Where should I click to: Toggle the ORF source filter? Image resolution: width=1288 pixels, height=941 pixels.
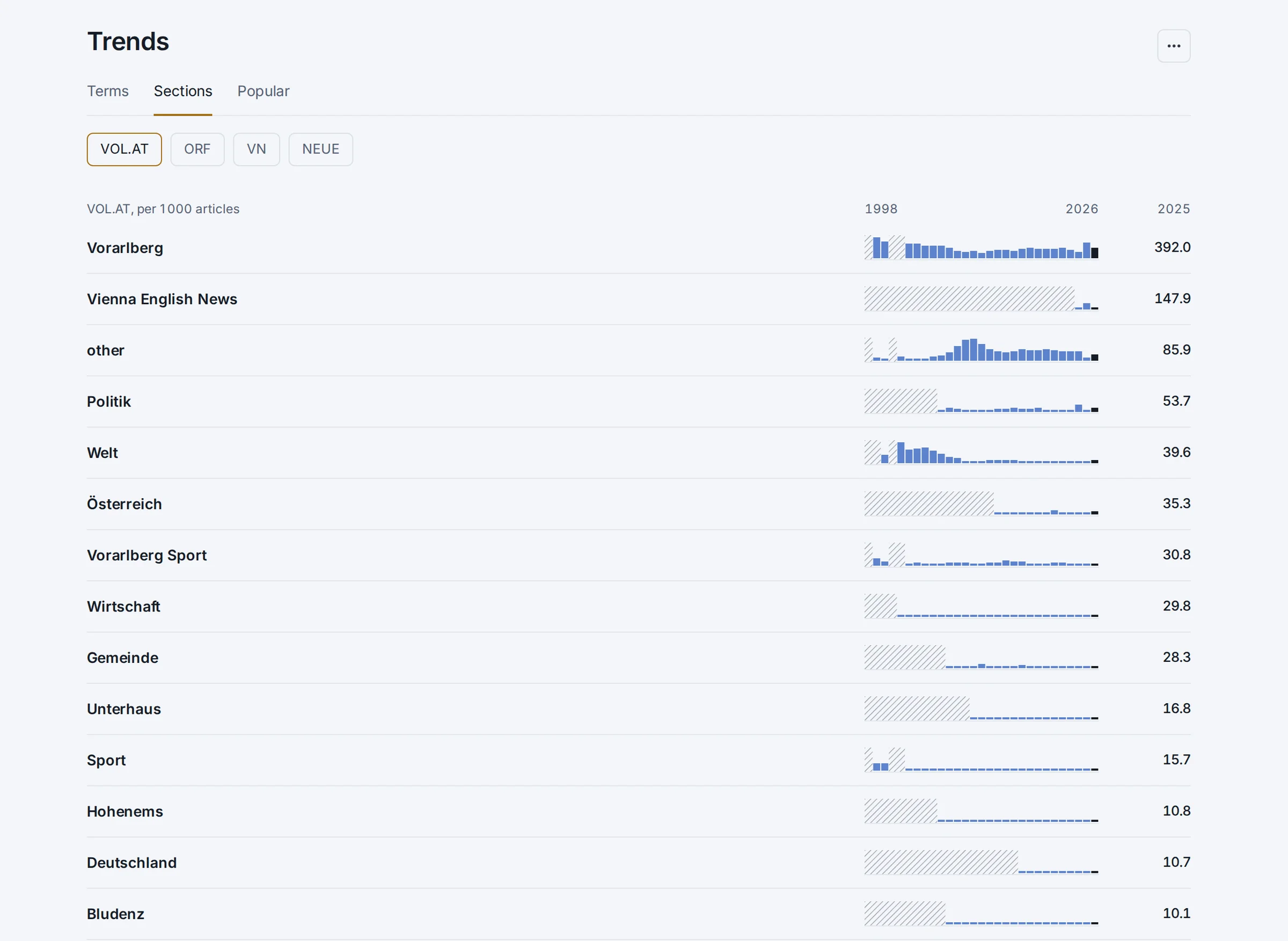point(197,149)
